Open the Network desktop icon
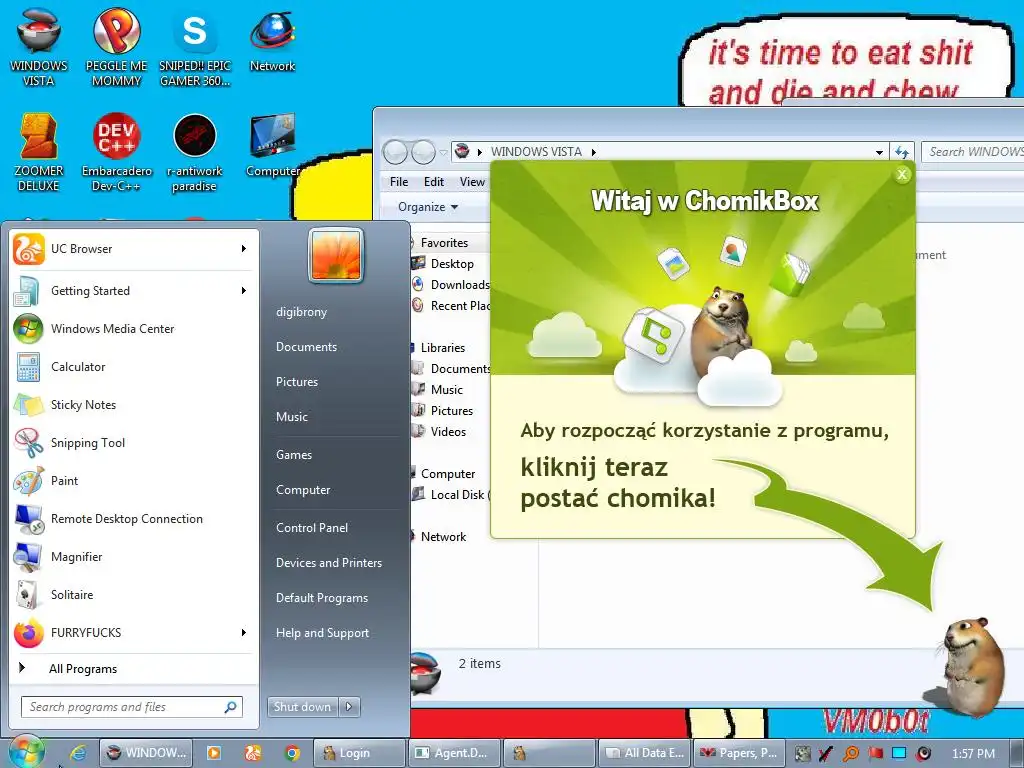The width and height of the screenshot is (1024, 768). tap(272, 40)
